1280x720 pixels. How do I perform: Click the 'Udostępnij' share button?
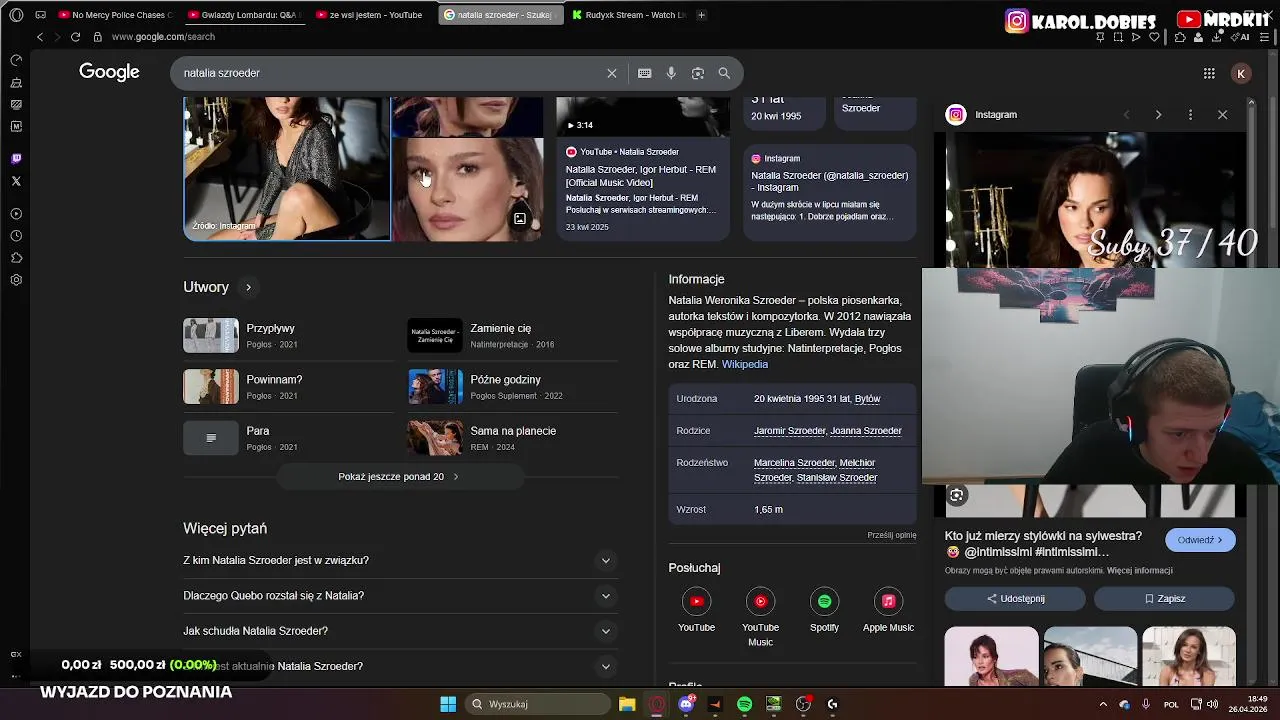(1015, 598)
